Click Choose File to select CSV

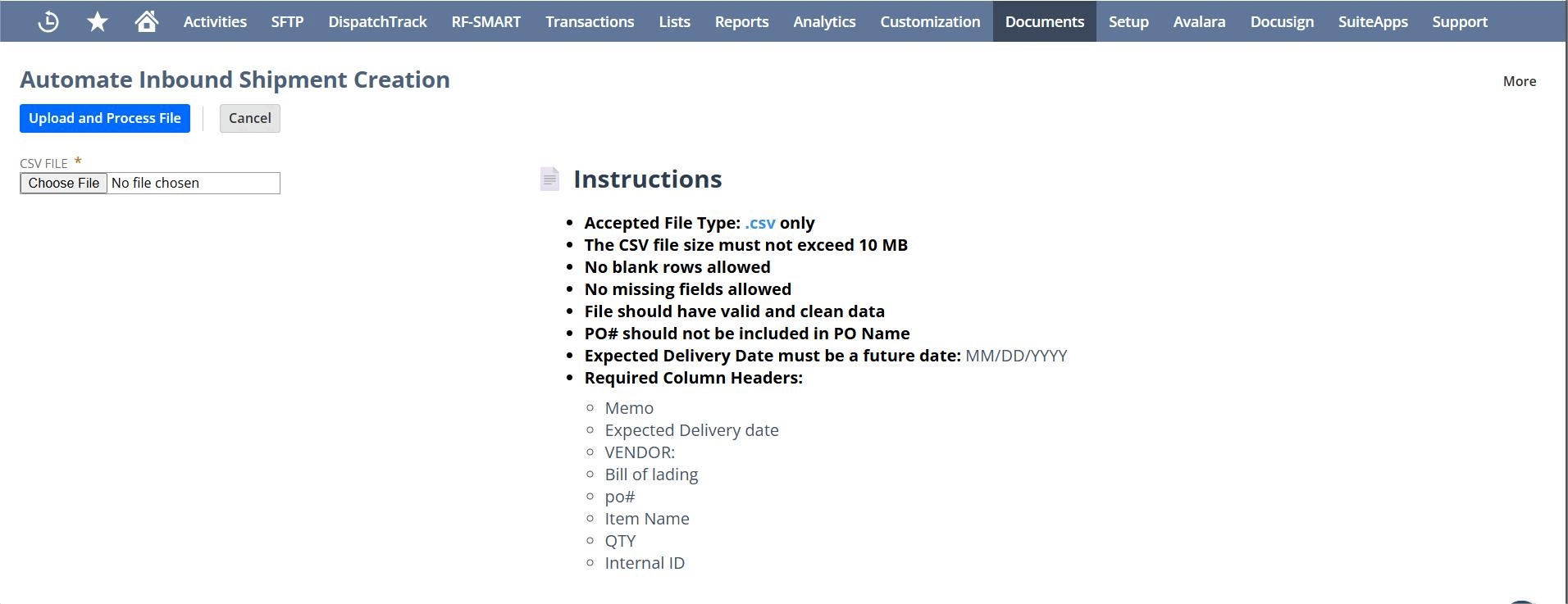(64, 183)
